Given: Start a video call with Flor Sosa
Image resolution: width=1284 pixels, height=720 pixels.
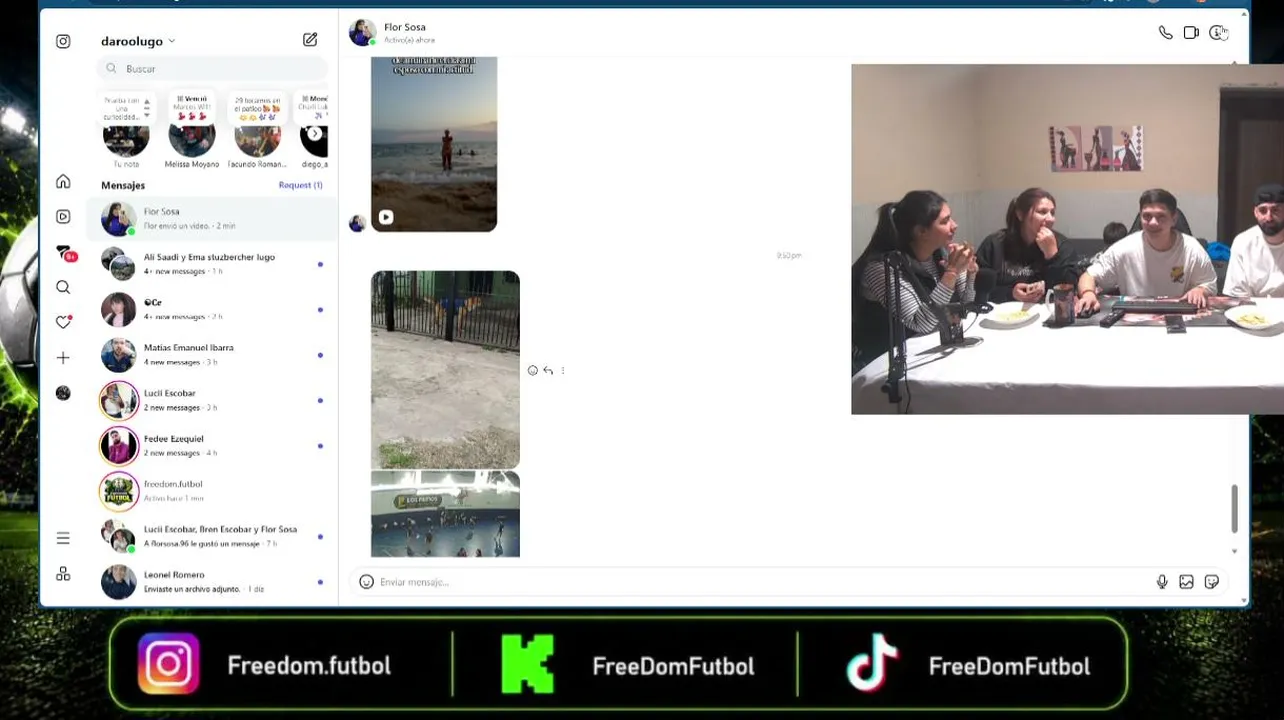Looking at the screenshot, I should [x=1191, y=33].
